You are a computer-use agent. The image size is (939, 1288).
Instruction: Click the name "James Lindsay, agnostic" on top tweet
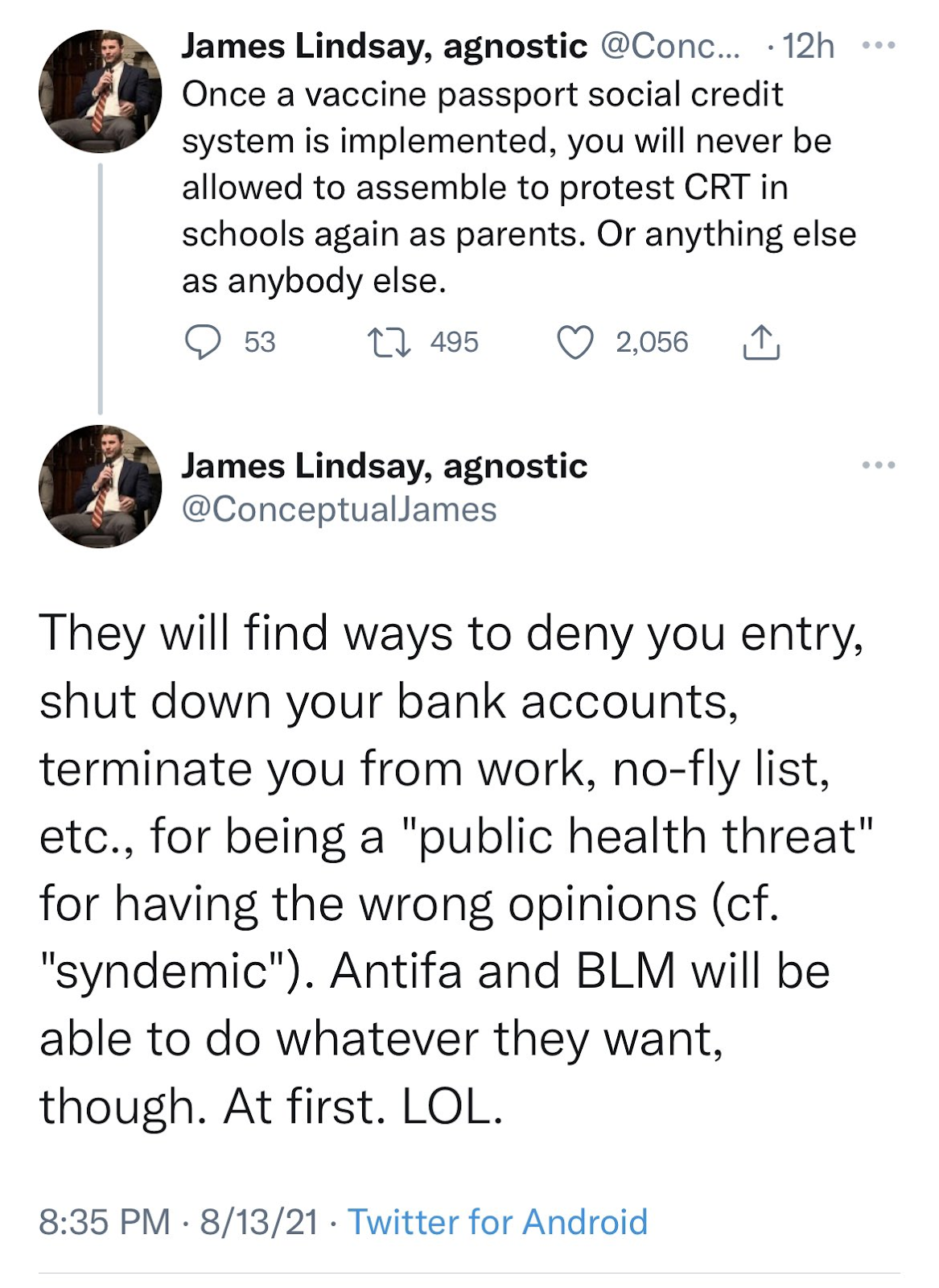coord(384,47)
